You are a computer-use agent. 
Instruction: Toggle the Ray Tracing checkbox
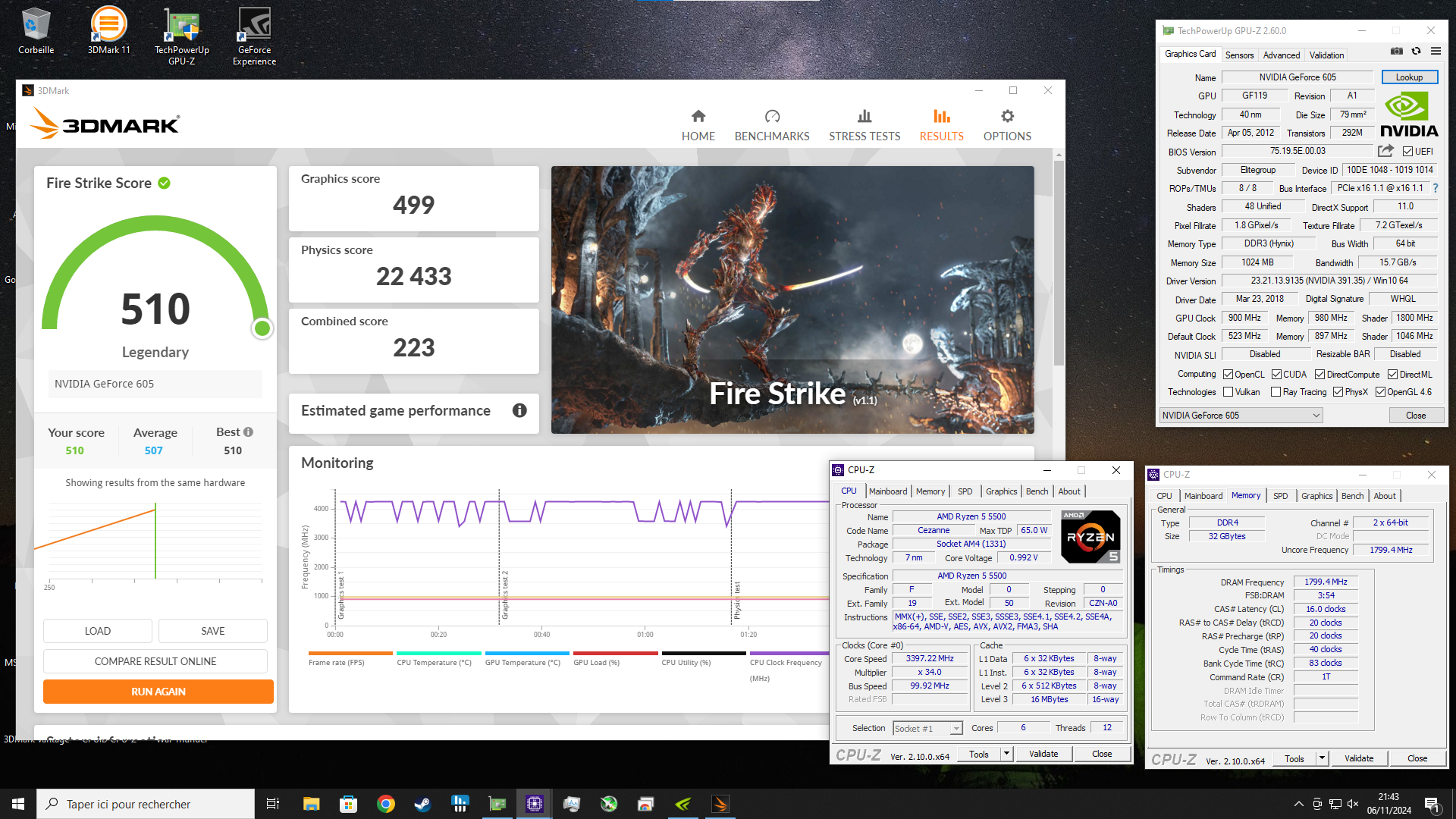point(1276,392)
